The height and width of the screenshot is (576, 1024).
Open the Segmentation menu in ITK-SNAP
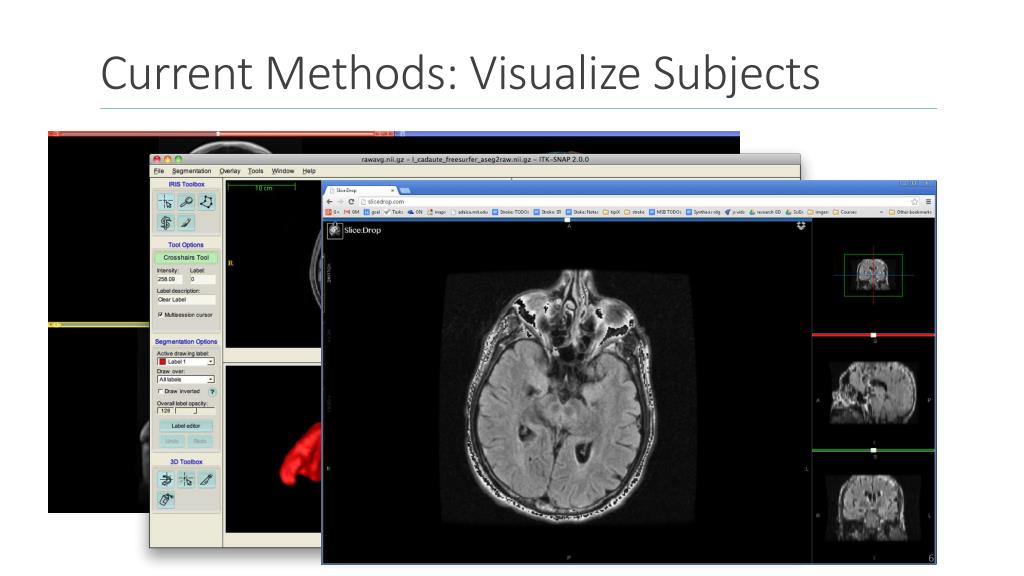pyautogui.click(x=191, y=171)
